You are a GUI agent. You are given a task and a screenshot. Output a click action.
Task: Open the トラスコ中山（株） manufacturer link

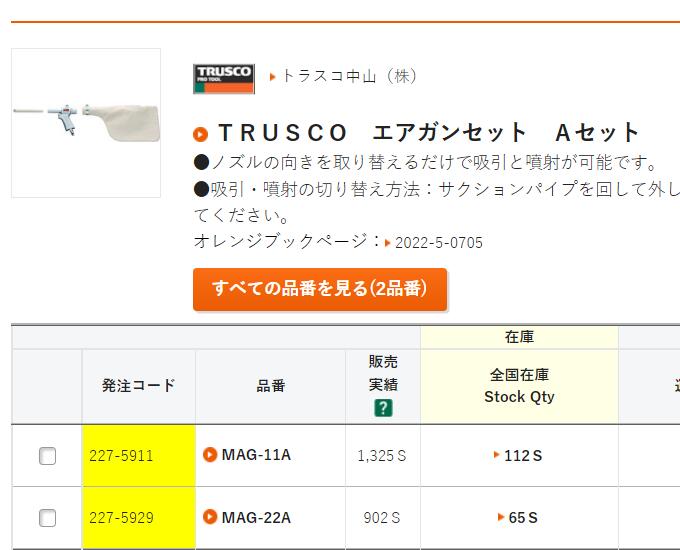pyautogui.click(x=350, y=76)
